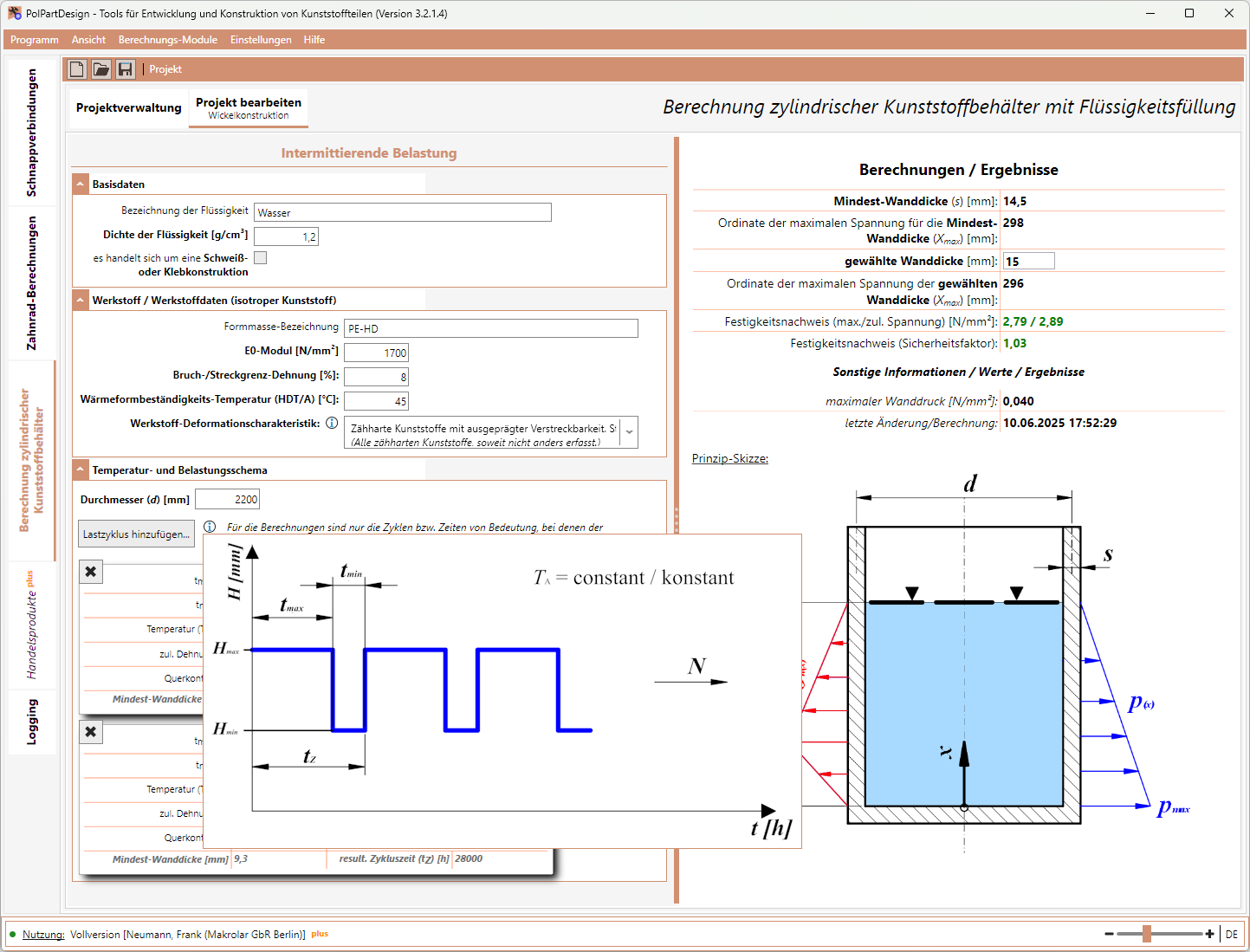Switch to the Projektverwaltung tab
This screenshot has height=952, width=1250.
pos(129,108)
